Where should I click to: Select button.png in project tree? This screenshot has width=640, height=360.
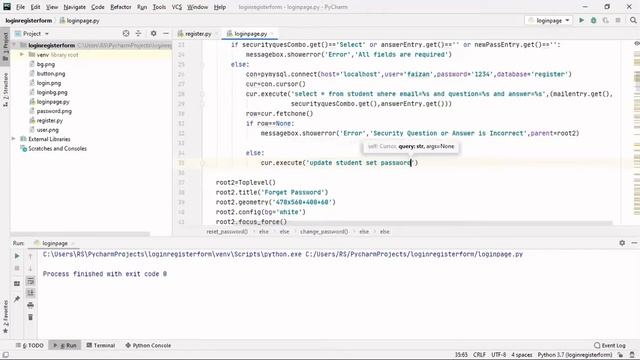[51, 73]
